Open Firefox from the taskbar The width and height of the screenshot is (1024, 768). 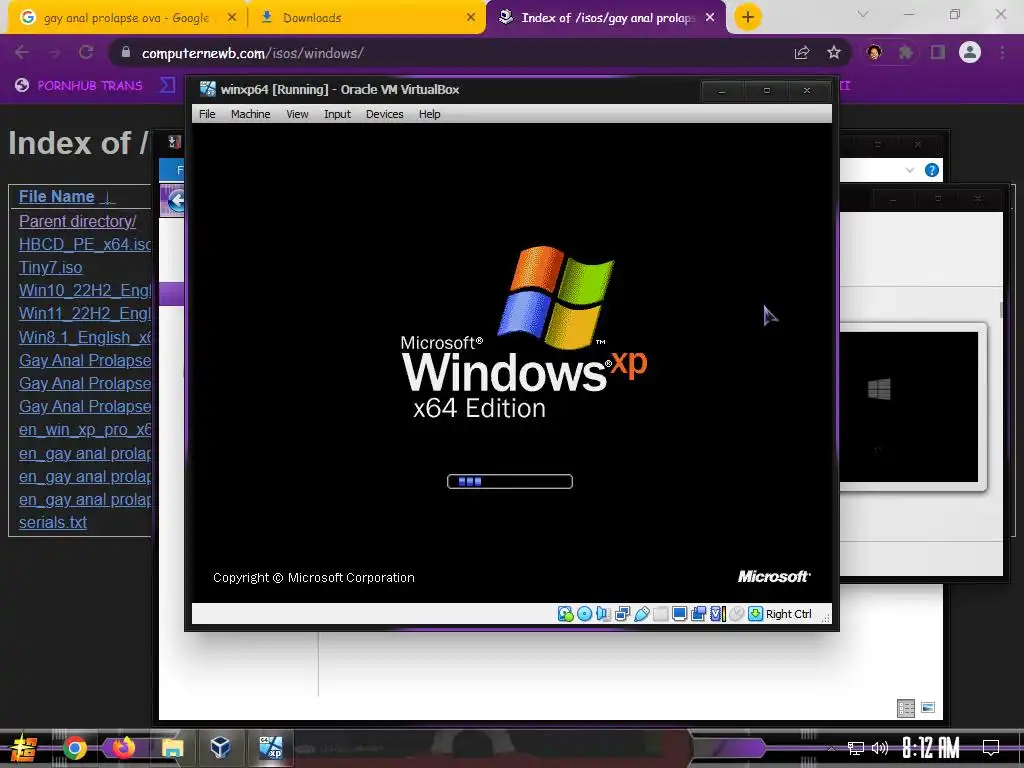click(123, 748)
